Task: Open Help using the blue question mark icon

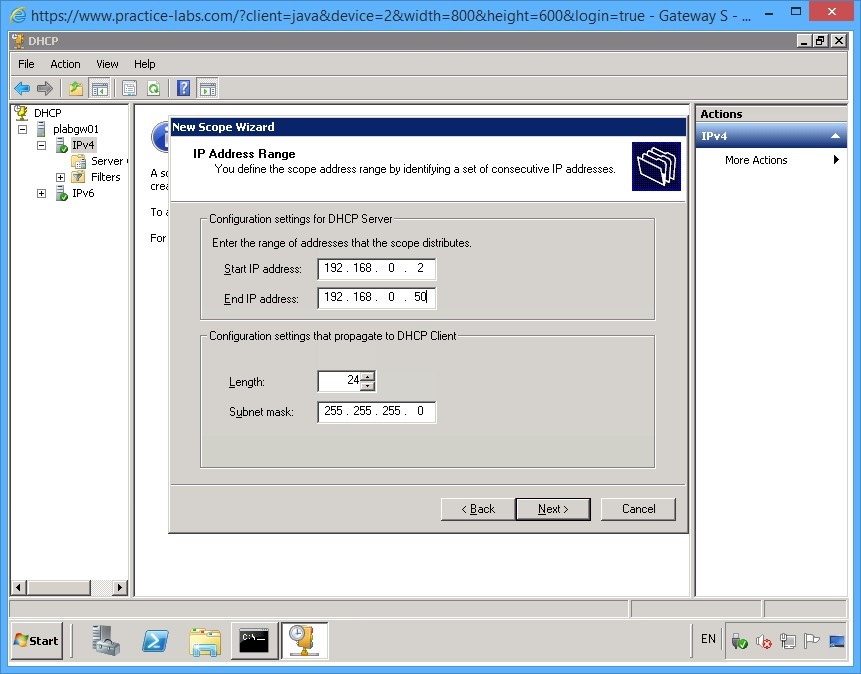Action: pyautogui.click(x=182, y=88)
